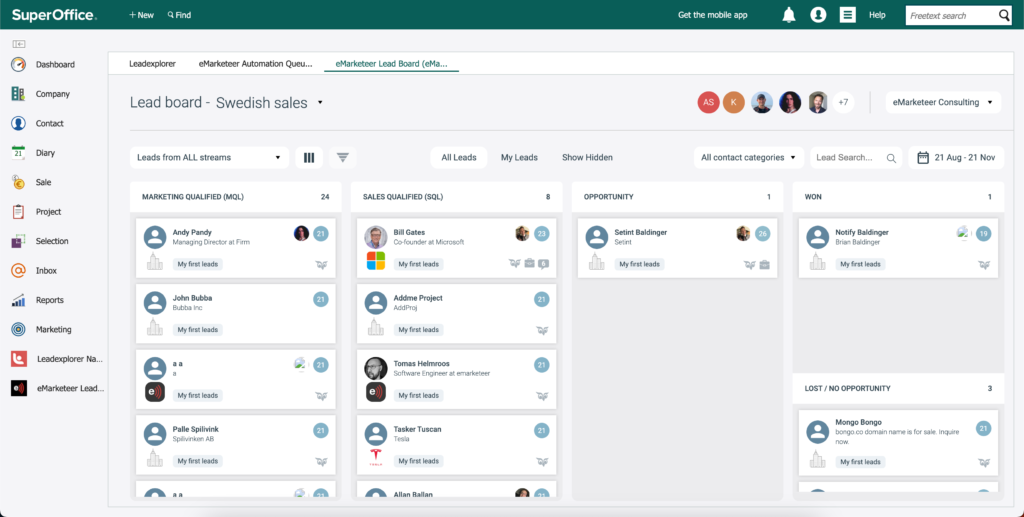Select the K team member avatar
Viewport: 1024px width, 517px height.
coord(734,102)
